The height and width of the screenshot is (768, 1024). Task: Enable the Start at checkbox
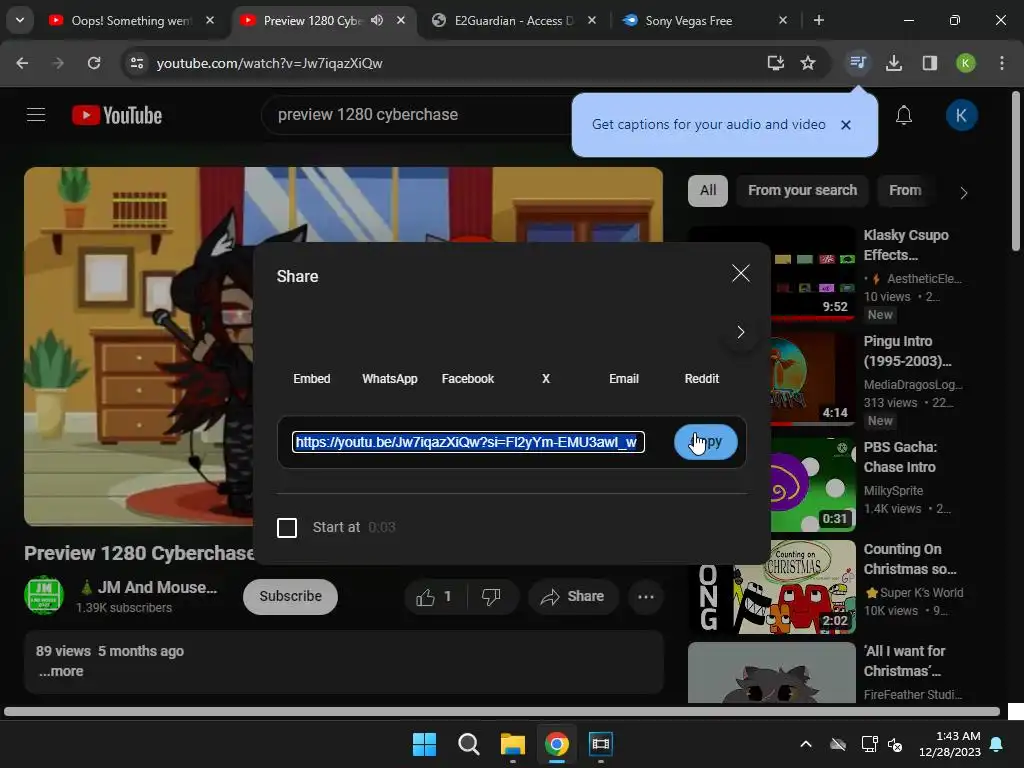(287, 528)
